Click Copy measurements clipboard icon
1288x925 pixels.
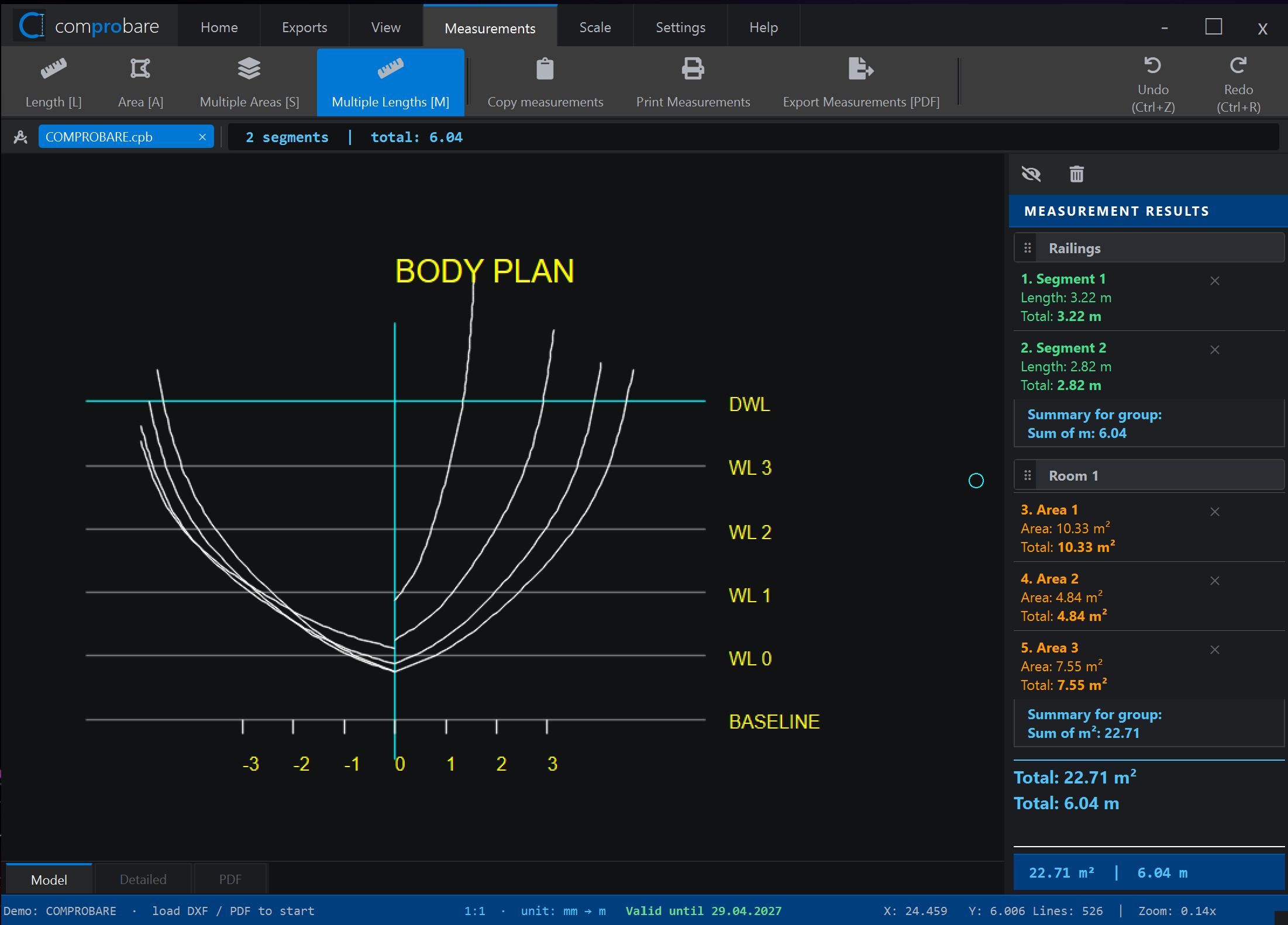[545, 69]
